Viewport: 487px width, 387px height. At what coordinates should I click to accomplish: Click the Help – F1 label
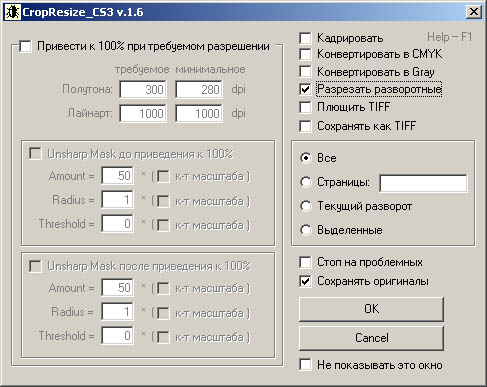point(449,37)
